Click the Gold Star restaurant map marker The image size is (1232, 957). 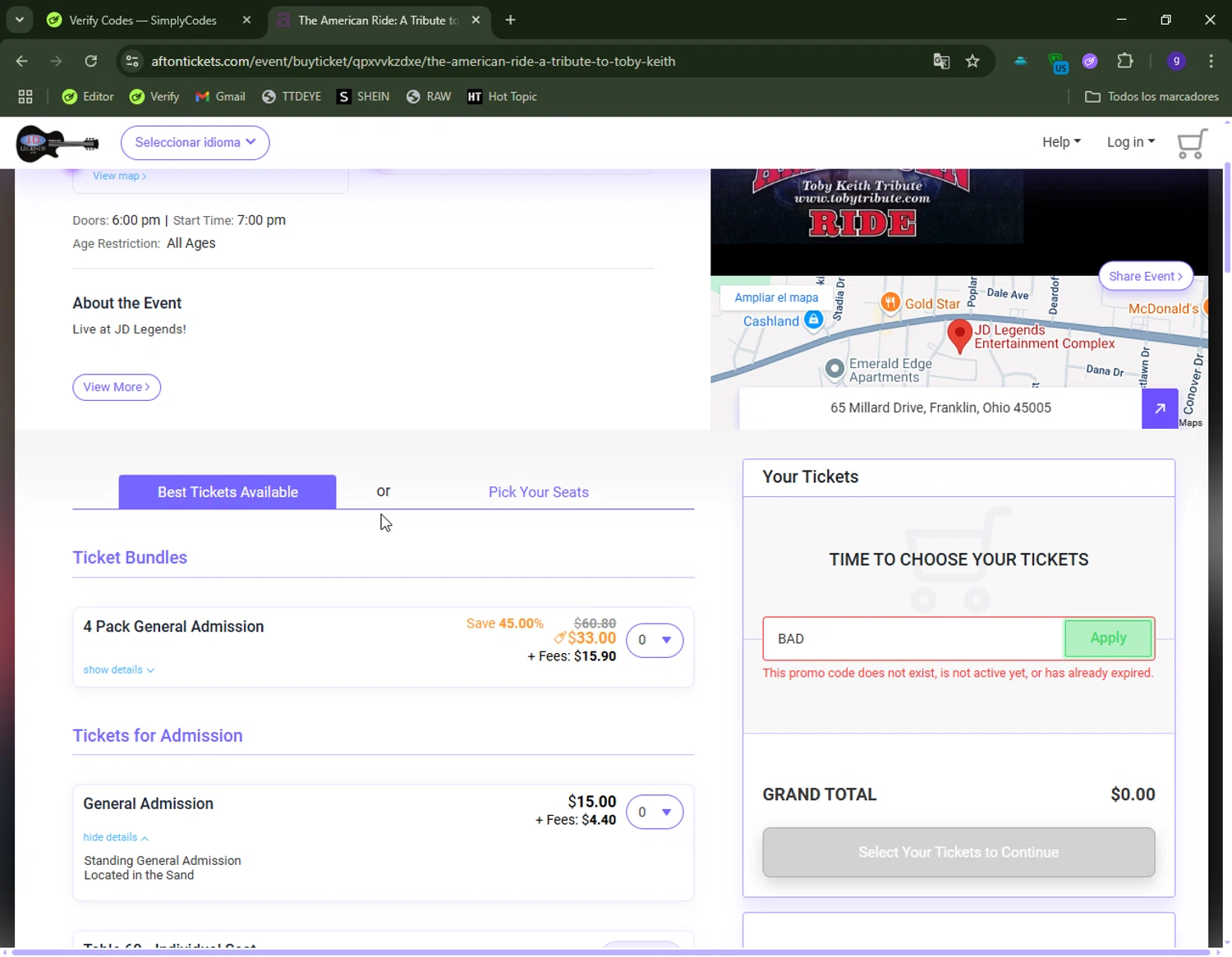(x=890, y=302)
